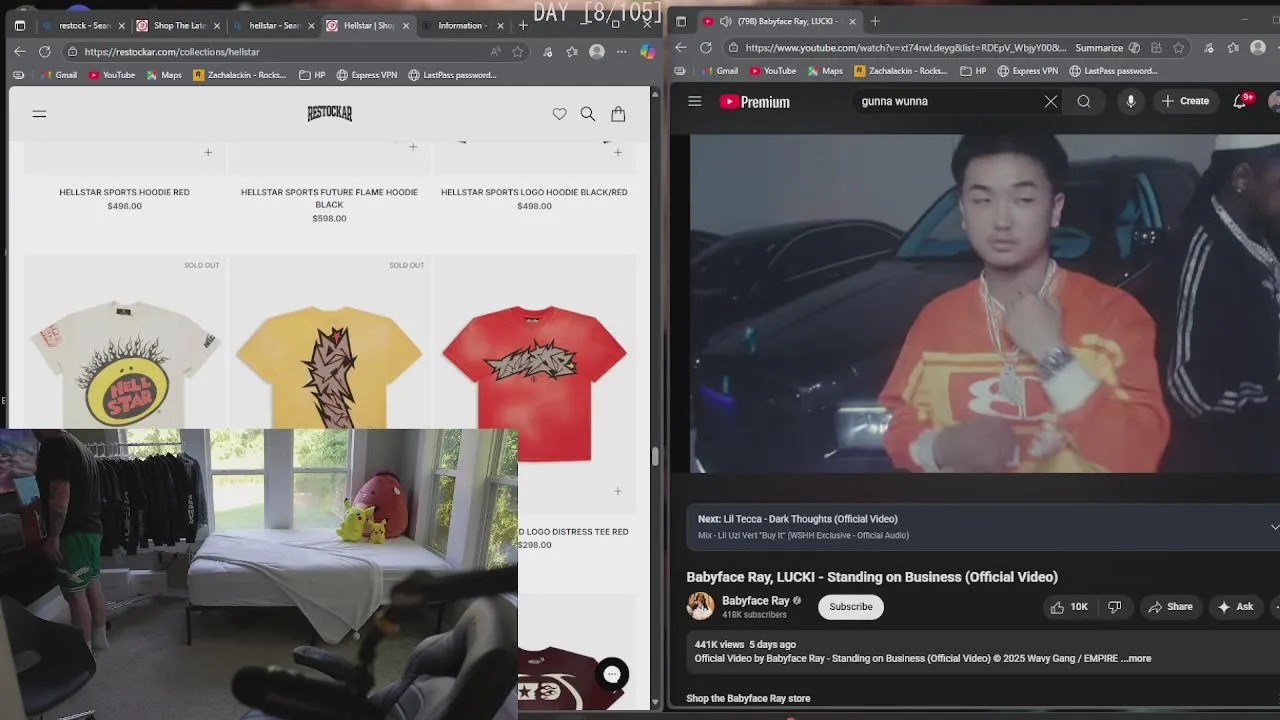Image resolution: width=1280 pixels, height=720 pixels.
Task: Quick-add Hellstar Sports Hoodie Red plus icon
Action: [x=208, y=152]
